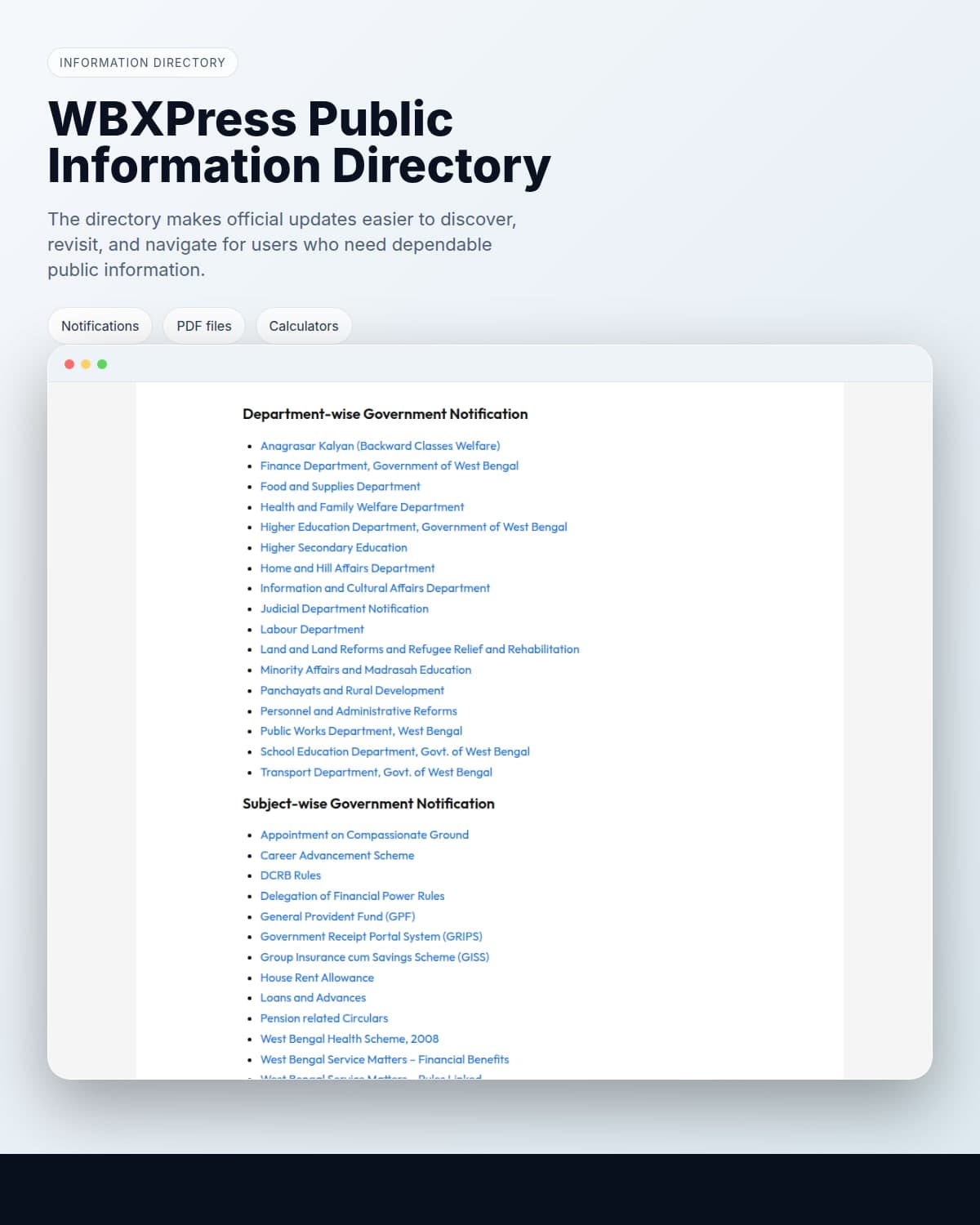980x1225 pixels.
Task: Open Health and Family Welfare Department
Action: pyautogui.click(x=362, y=507)
